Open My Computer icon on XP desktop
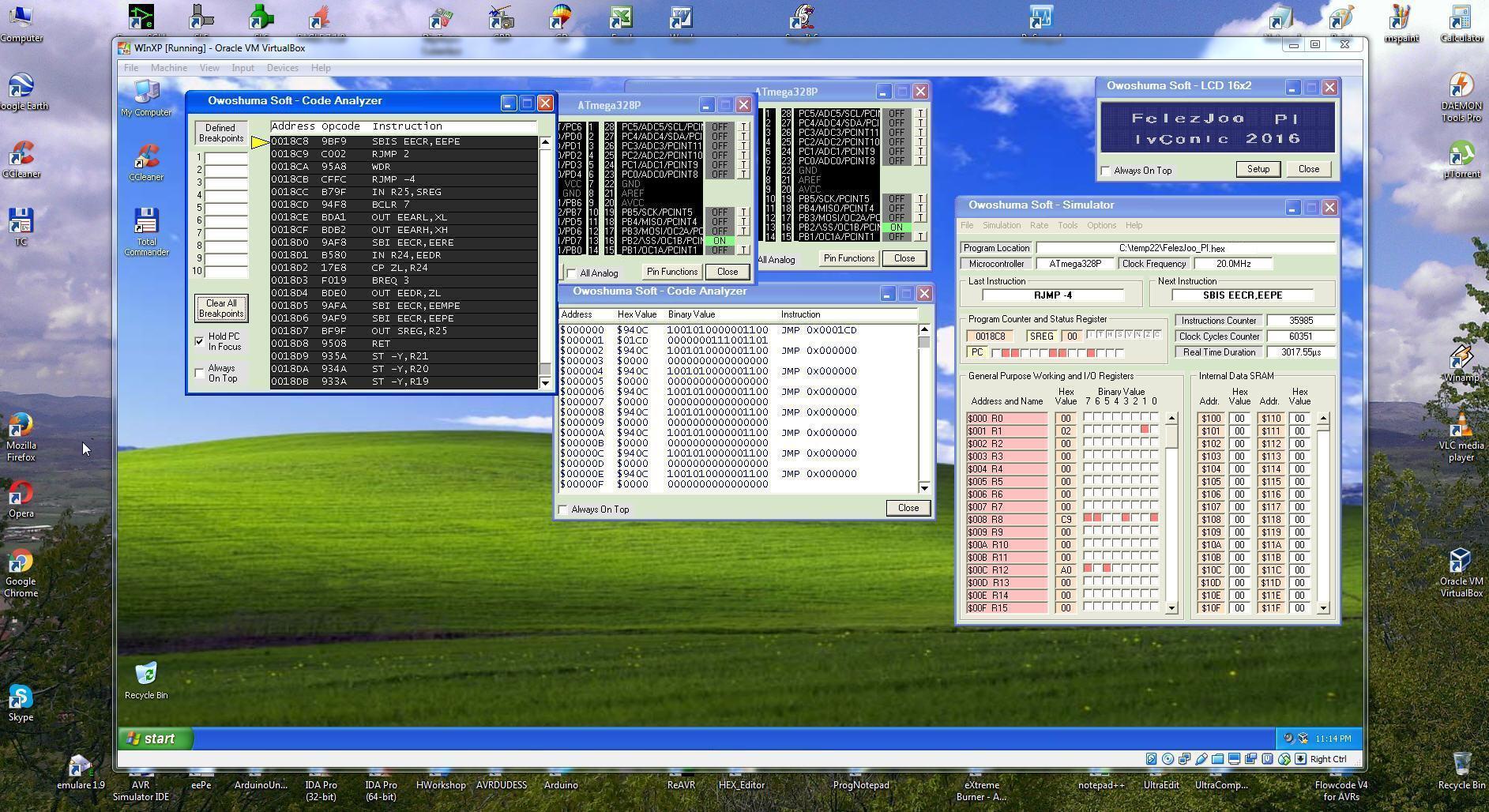1489x812 pixels. [146, 93]
